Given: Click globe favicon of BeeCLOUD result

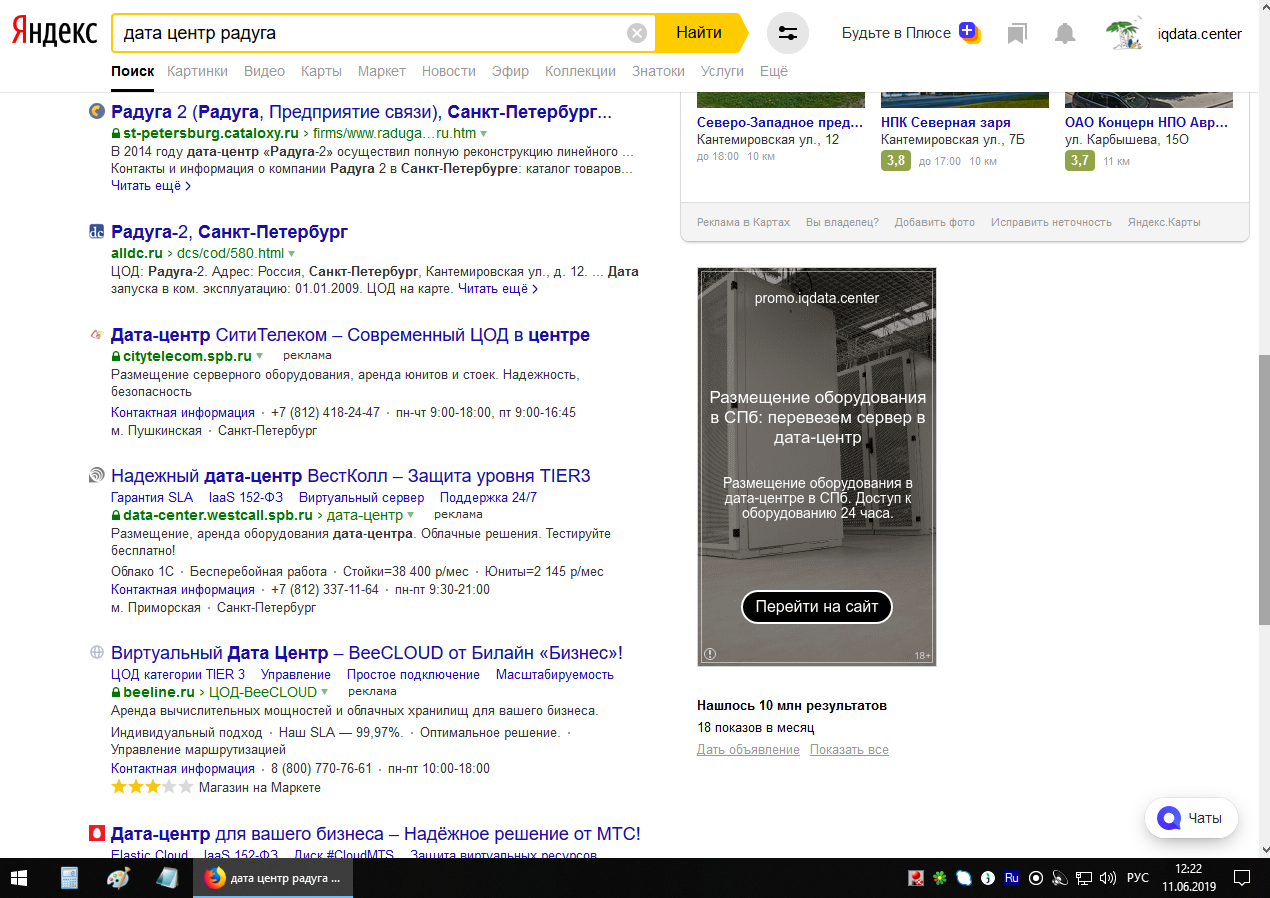Looking at the screenshot, I should 97,653.
